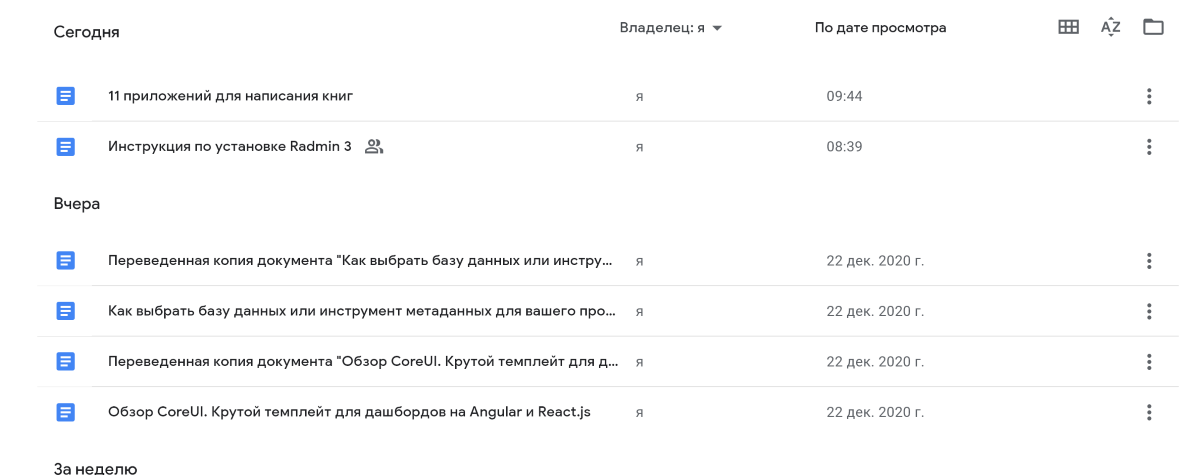Click the 'По дате просмотра' column header
The image size is (1200, 475).
[880, 29]
